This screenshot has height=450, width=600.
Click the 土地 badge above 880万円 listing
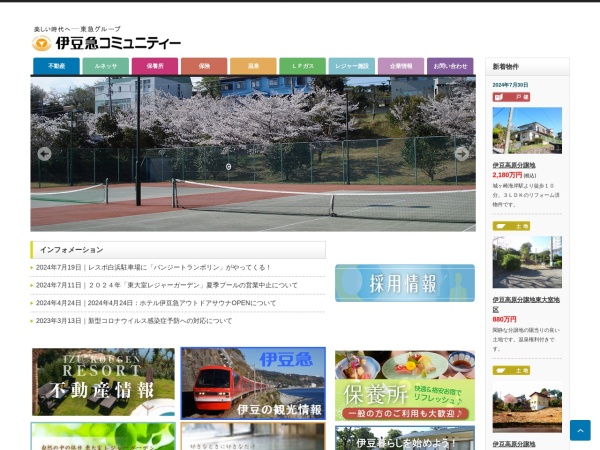511,226
